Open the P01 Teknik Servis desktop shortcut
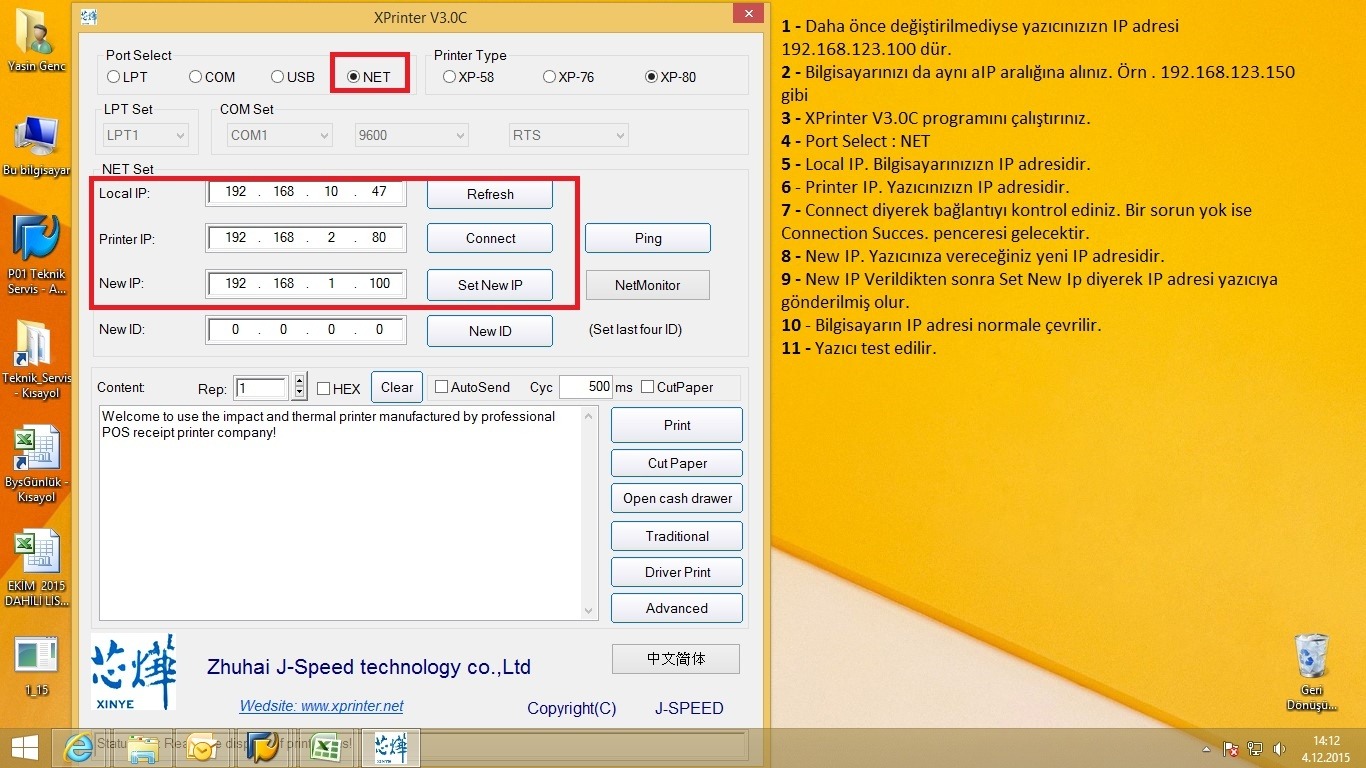This screenshot has width=1366, height=768. coord(37,254)
